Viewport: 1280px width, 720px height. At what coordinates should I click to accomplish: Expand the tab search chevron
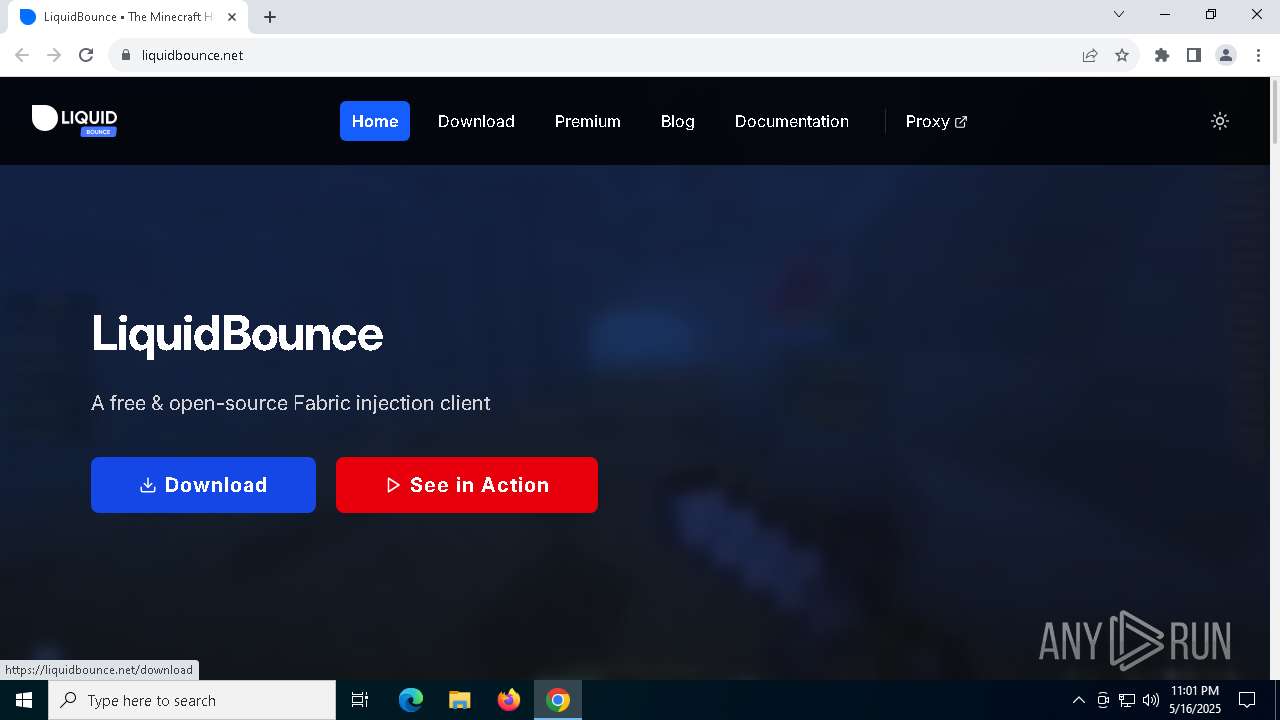tap(1119, 14)
